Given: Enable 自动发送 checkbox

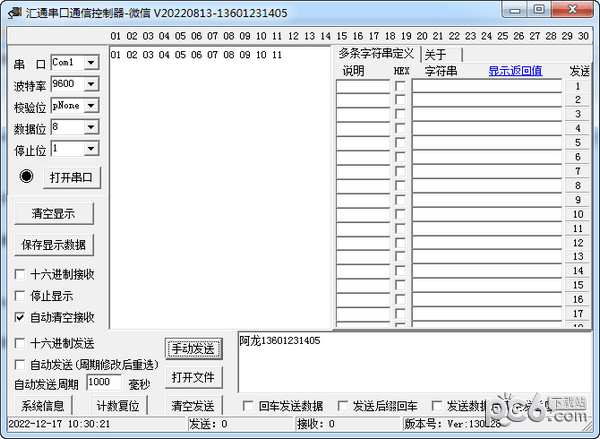Looking at the screenshot, I should [20, 365].
